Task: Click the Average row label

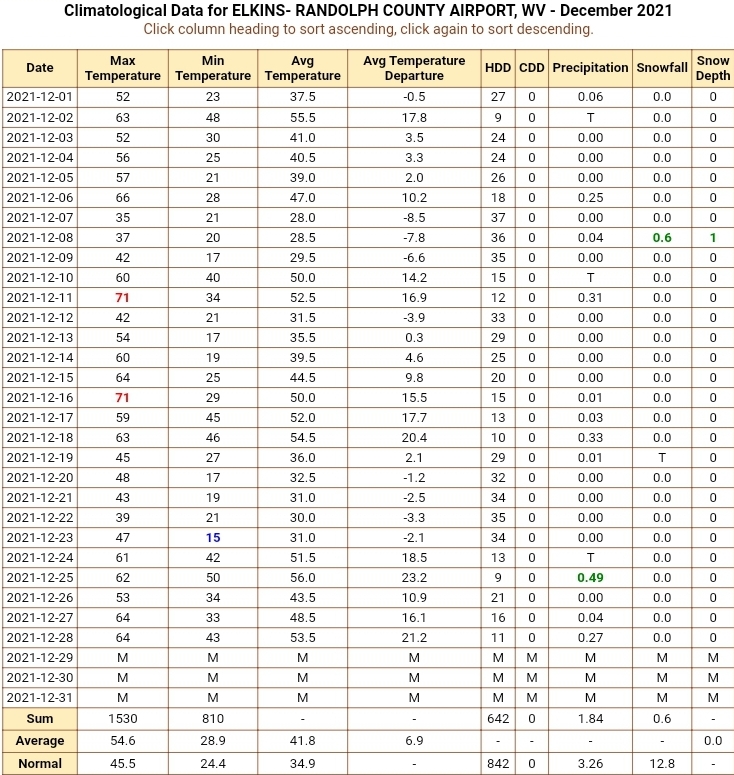Action: click(40, 741)
